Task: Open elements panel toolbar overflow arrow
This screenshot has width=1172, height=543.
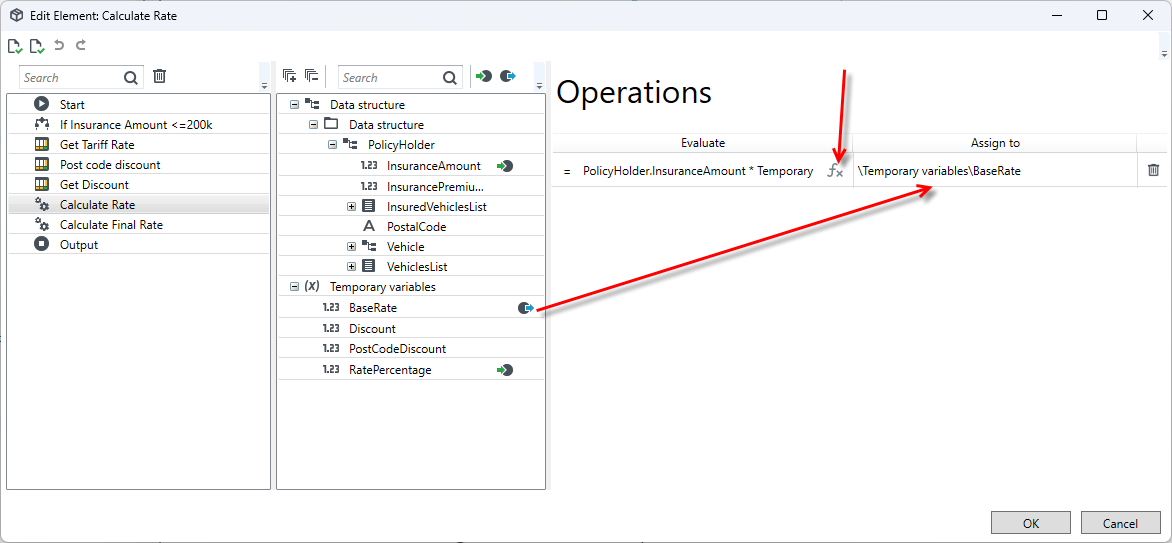Action: tap(263, 85)
